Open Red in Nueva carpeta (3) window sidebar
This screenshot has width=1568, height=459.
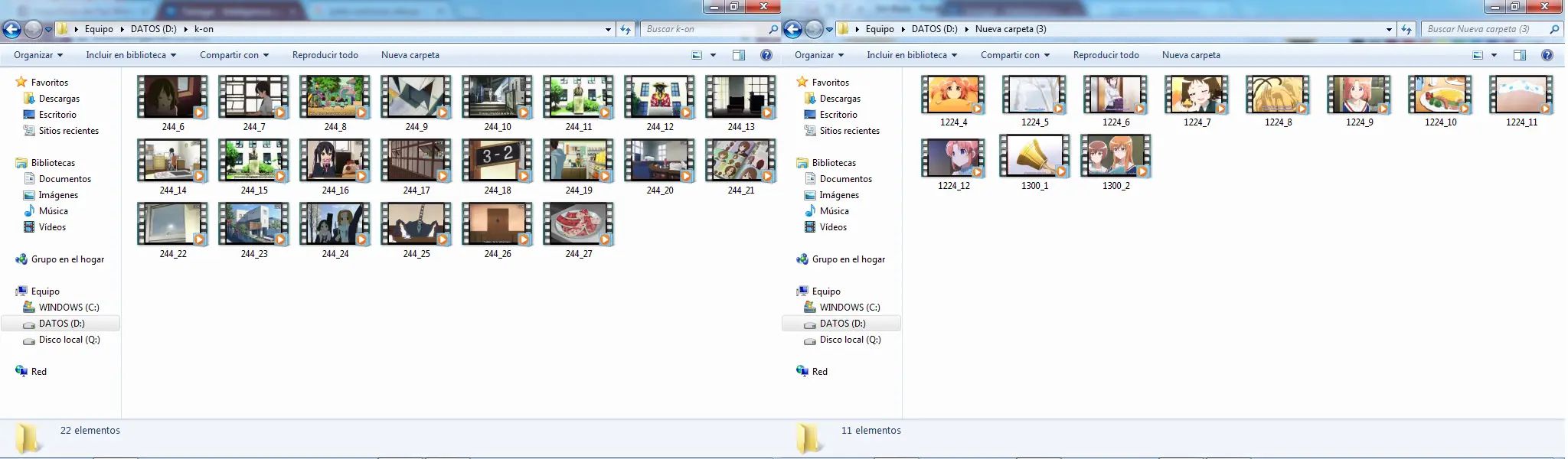(820, 372)
